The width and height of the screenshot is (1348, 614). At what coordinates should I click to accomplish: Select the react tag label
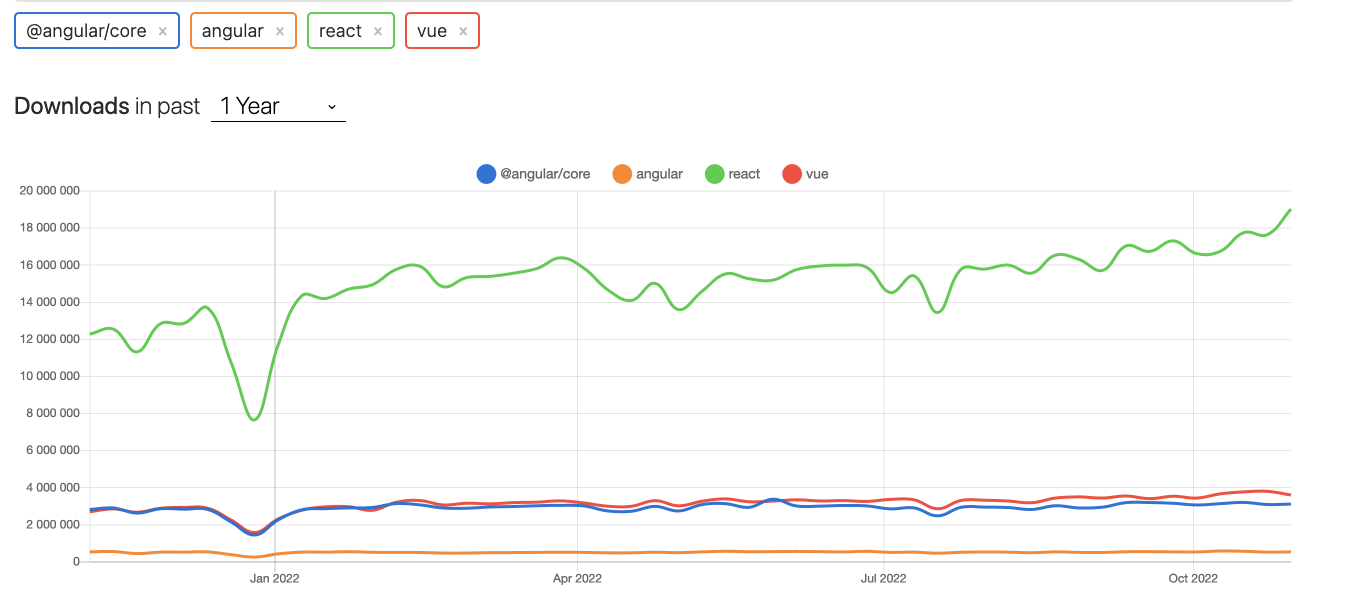coord(340,31)
